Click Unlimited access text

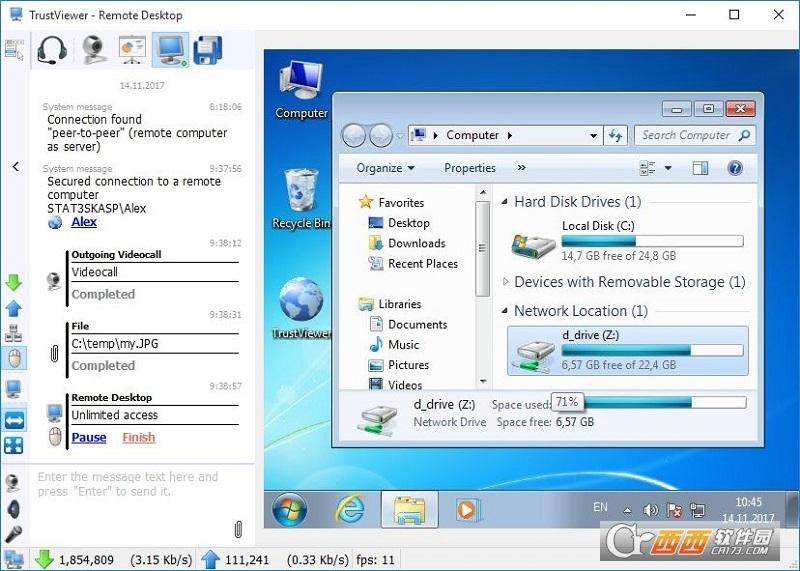click(x=114, y=415)
